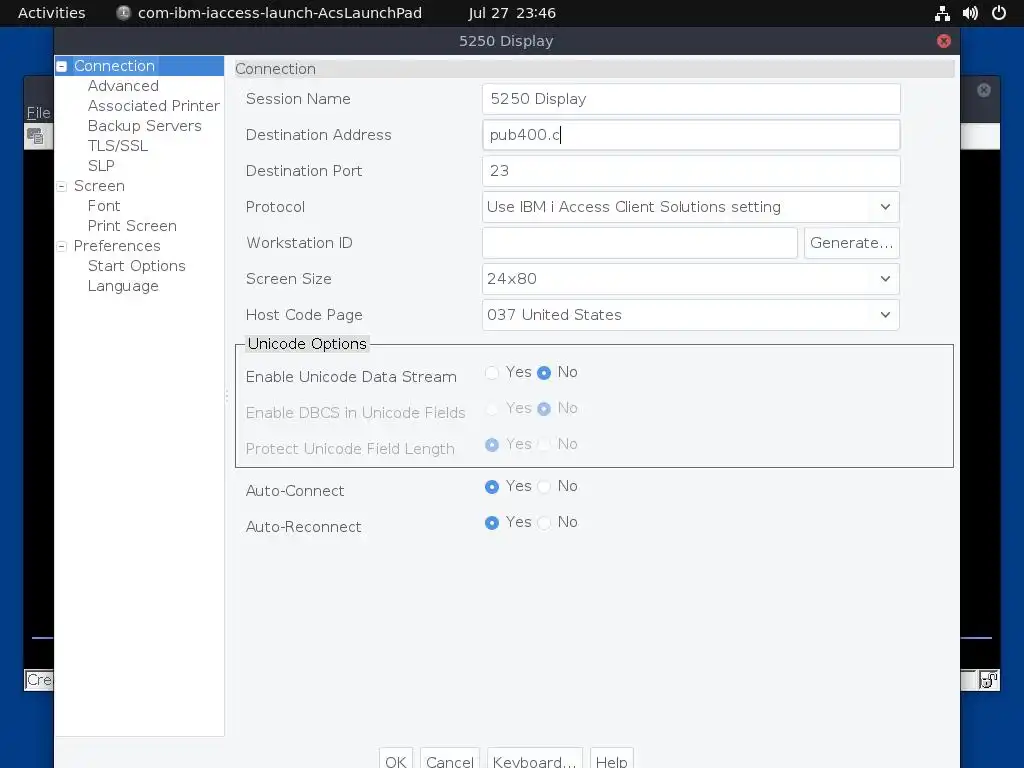Open Activities overview
The image size is (1024, 768).
pos(52,13)
